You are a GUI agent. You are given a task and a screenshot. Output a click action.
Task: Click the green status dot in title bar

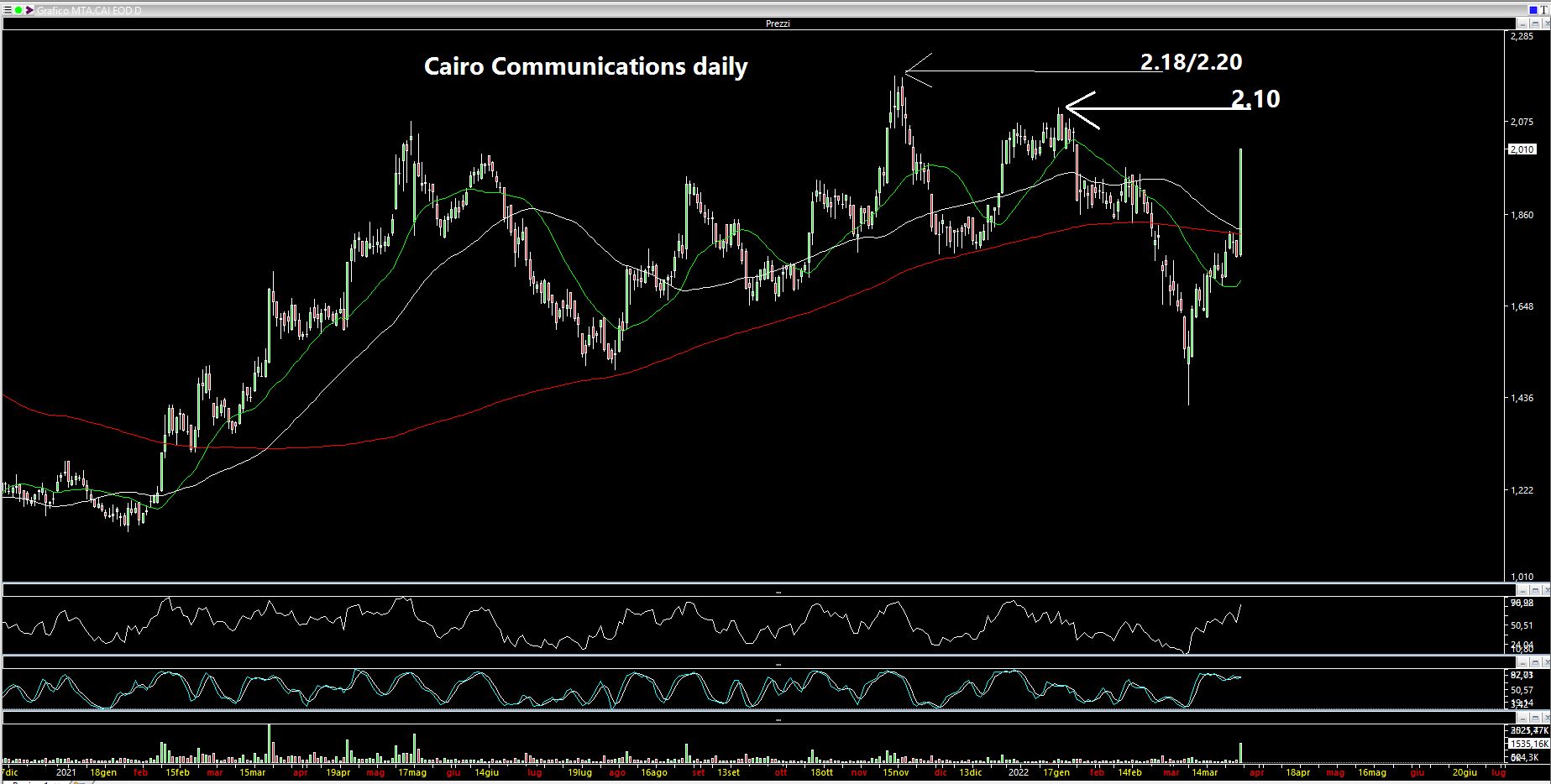tap(18, 10)
